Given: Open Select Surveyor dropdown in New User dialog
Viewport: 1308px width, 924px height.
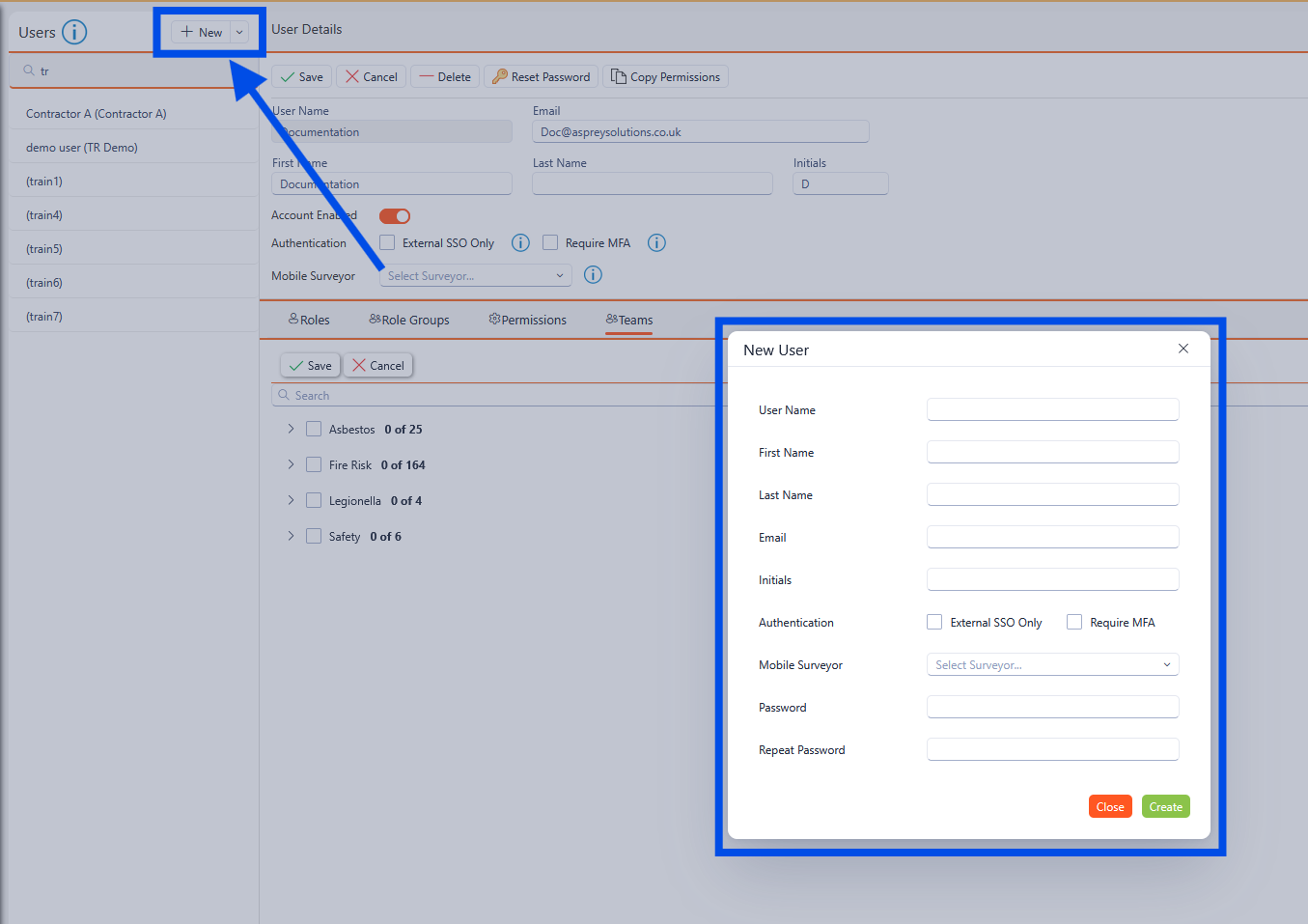Looking at the screenshot, I should tap(1052, 665).
